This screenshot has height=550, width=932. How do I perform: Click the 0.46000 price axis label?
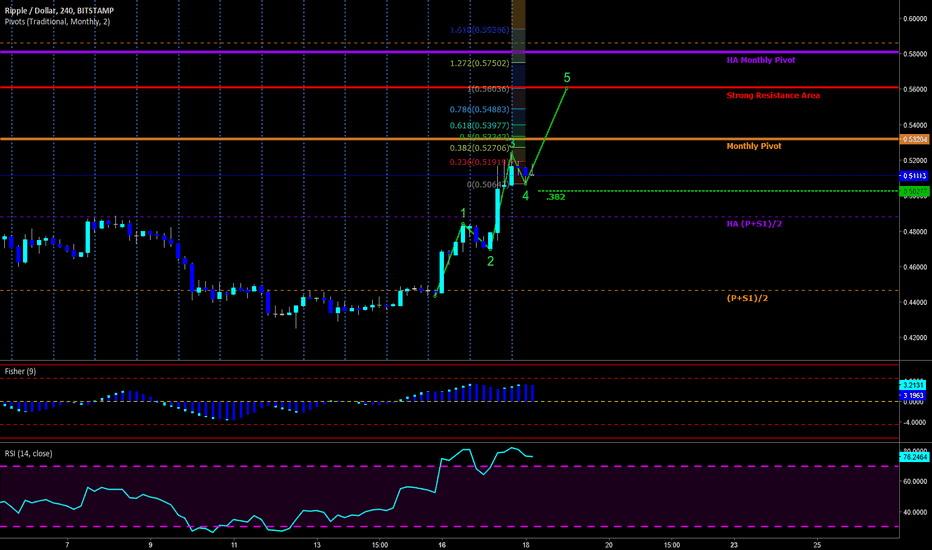click(915, 267)
